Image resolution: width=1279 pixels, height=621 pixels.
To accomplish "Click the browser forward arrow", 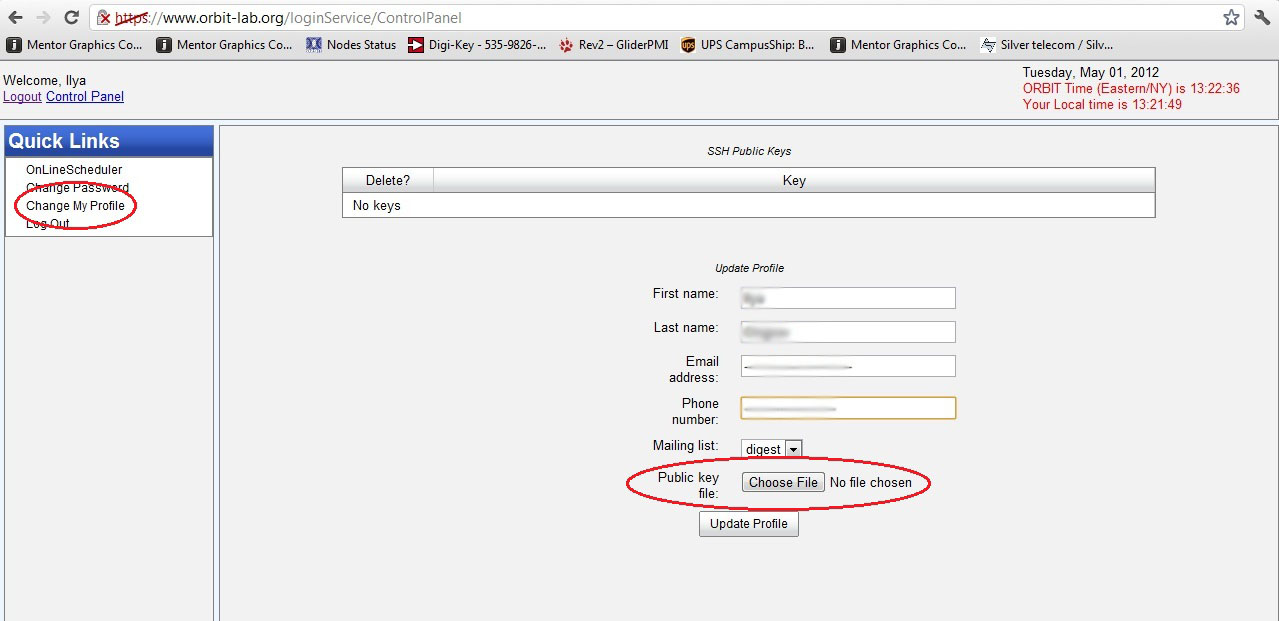I will pos(43,18).
